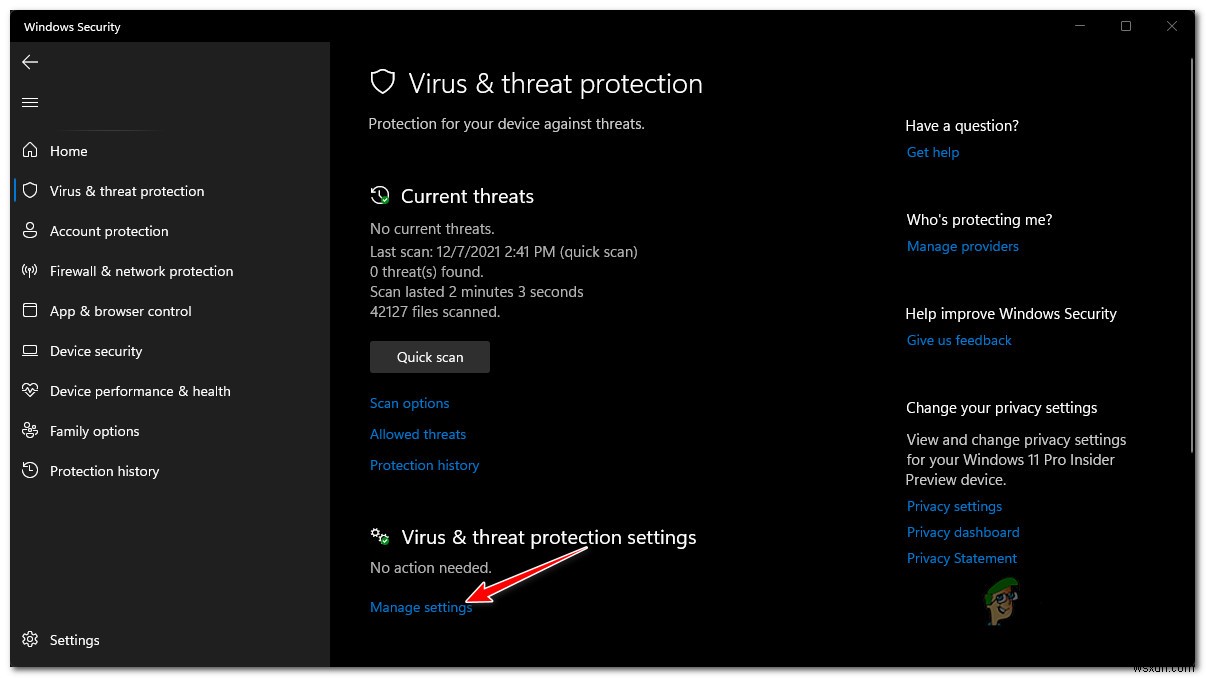Open Device performance & health
This screenshot has width=1206, height=678.
click(x=140, y=391)
